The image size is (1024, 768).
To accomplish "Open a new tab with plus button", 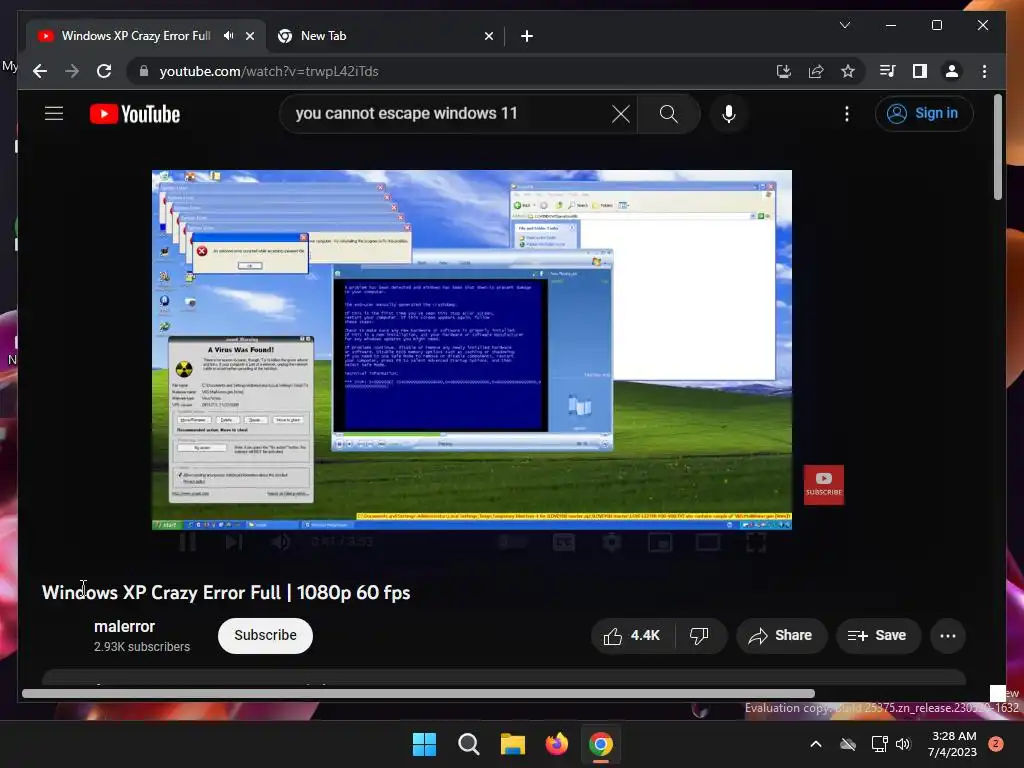I will click(527, 36).
